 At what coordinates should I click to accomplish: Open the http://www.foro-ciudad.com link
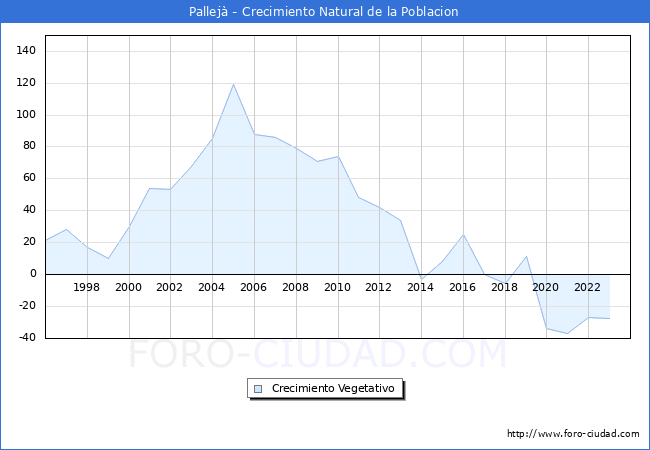pos(573,434)
